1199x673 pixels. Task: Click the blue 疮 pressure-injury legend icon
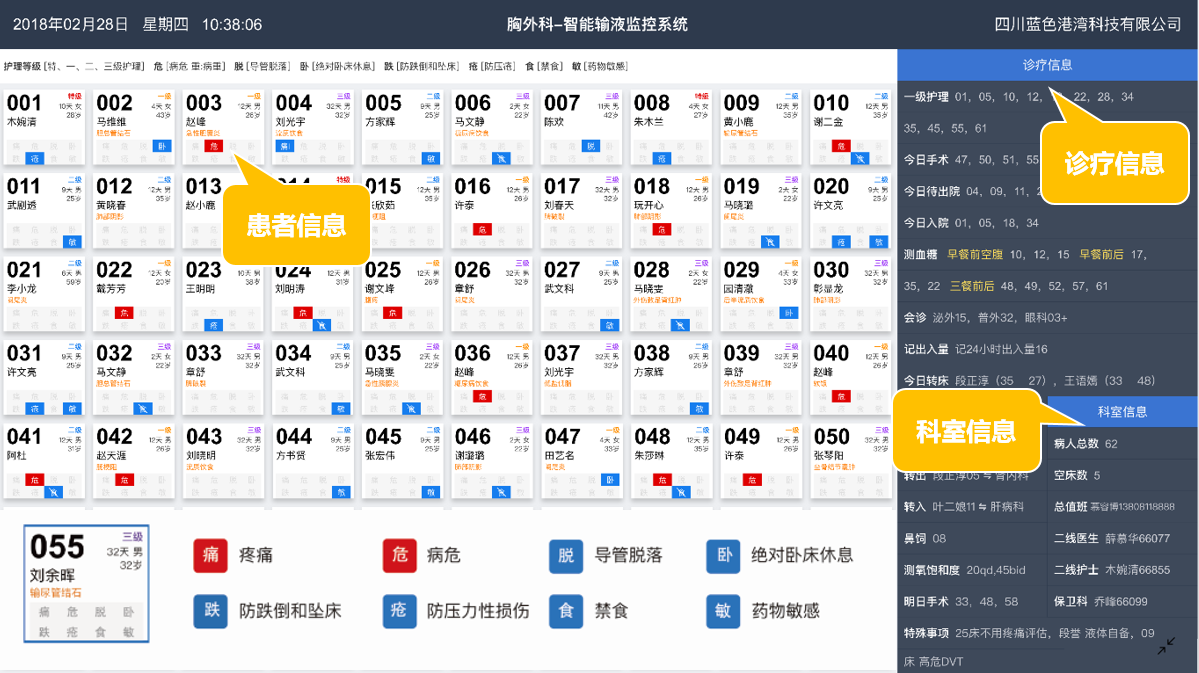[399, 611]
